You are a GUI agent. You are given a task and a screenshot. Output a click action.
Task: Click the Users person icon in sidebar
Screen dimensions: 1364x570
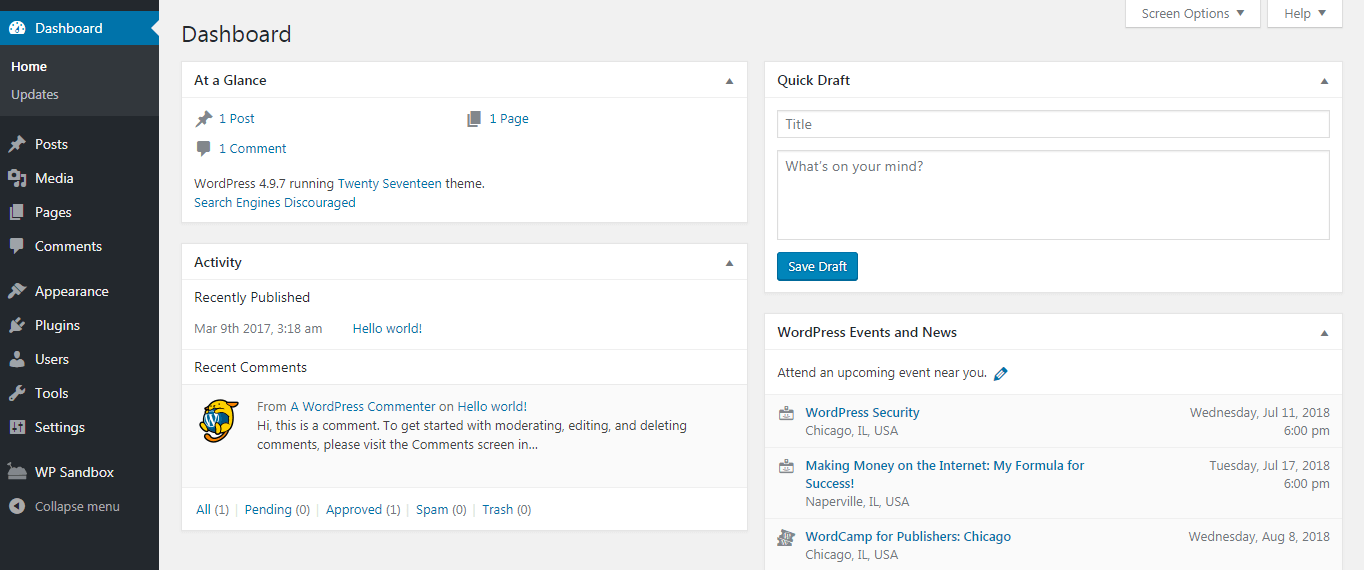pos(17,359)
